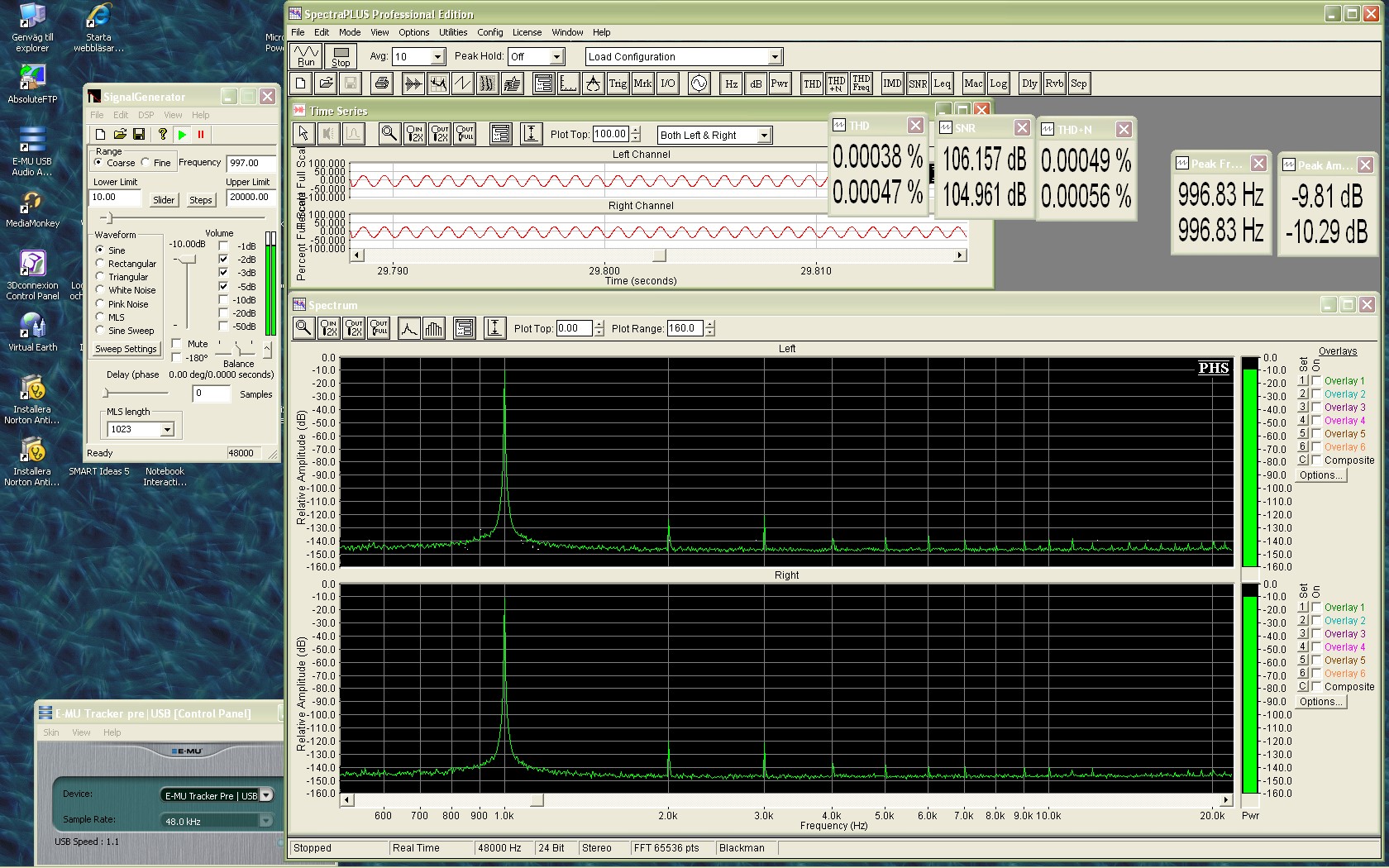Image resolution: width=1389 pixels, height=868 pixels.
Task: Toggle the -180° phase checkbox
Action: coord(176,358)
